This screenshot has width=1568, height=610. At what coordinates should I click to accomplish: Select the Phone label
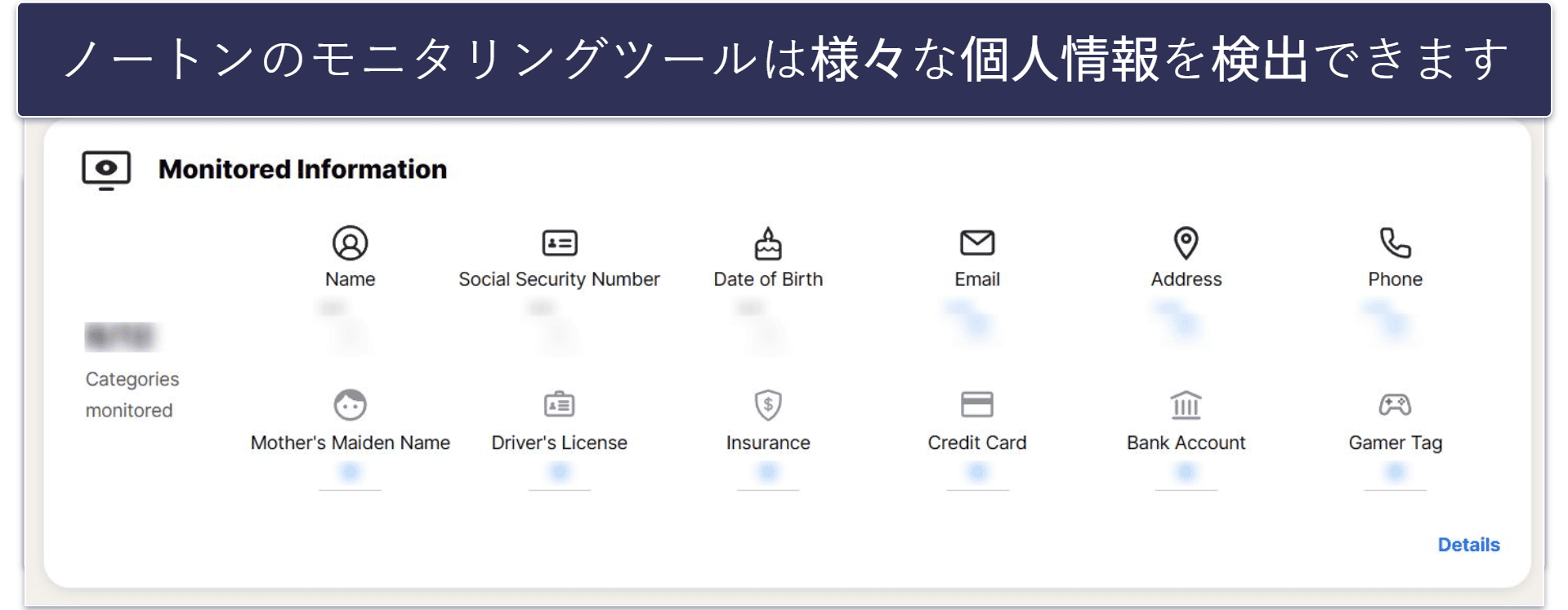[x=1396, y=279]
